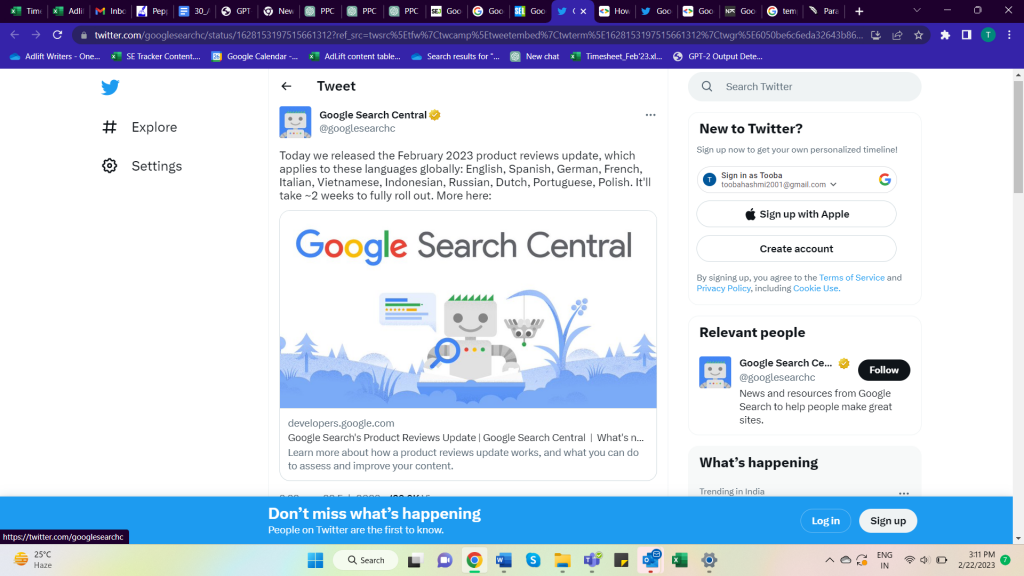
Task: Open Chrome's three-dot menu
Action: 1010,35
